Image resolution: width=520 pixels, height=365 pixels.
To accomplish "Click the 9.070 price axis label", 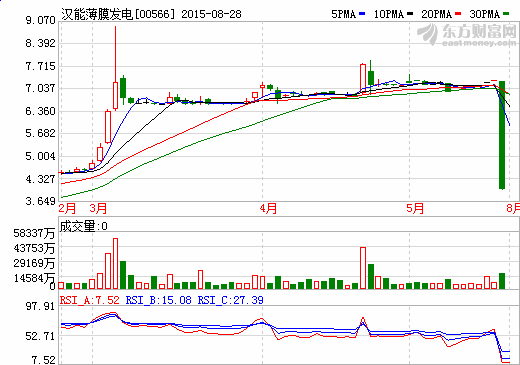I will point(40,20).
